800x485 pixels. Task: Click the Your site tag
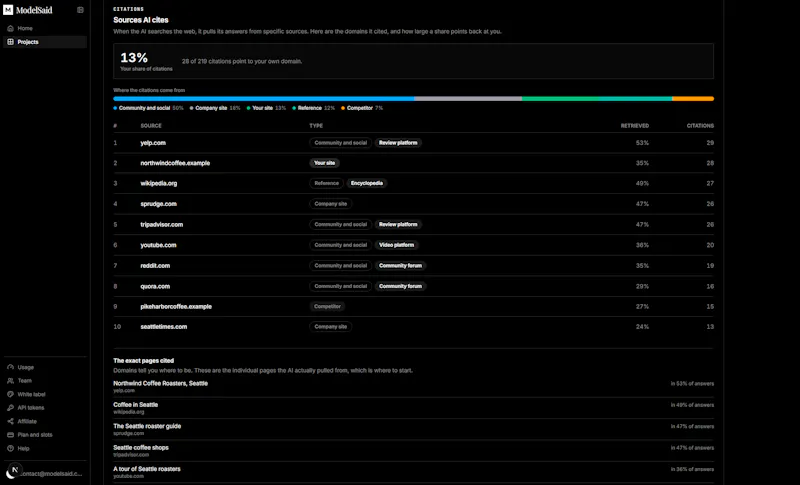tap(324, 163)
